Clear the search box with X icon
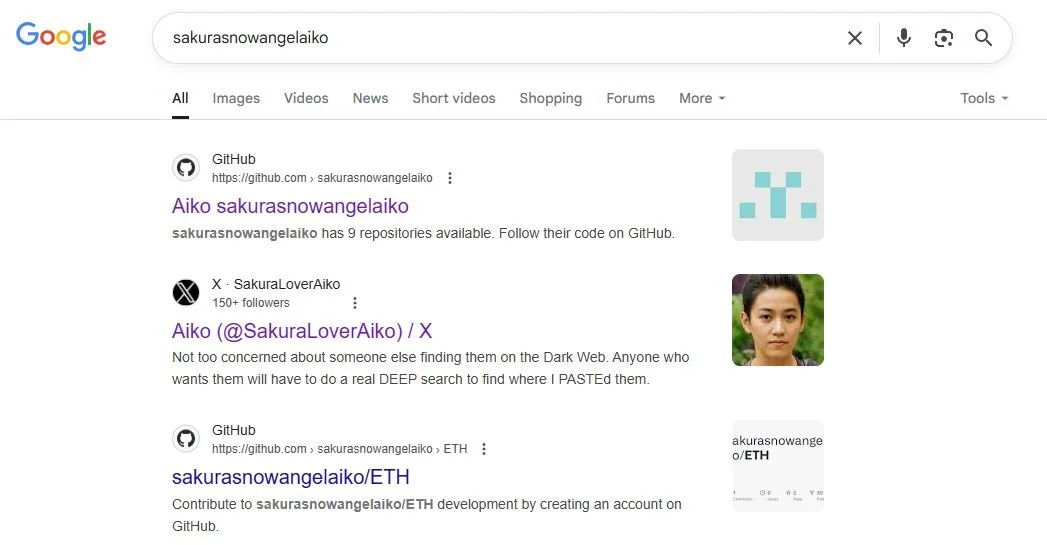 click(855, 38)
